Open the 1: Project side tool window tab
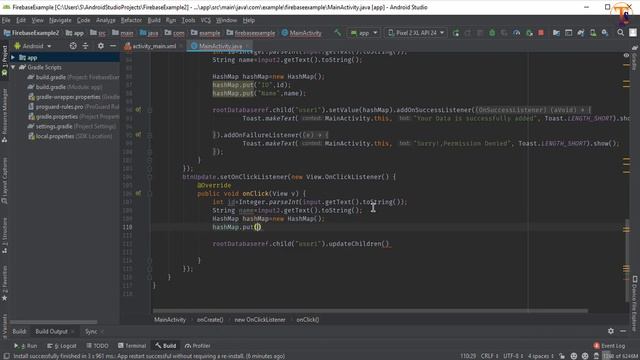 (x=4, y=61)
